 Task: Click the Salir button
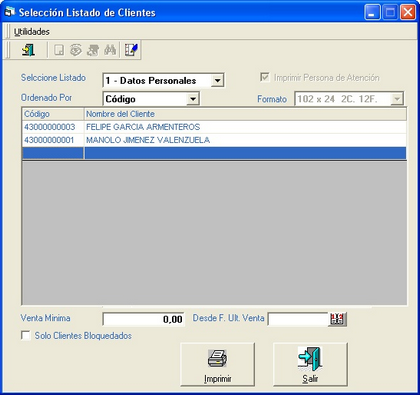pyautogui.click(x=310, y=365)
